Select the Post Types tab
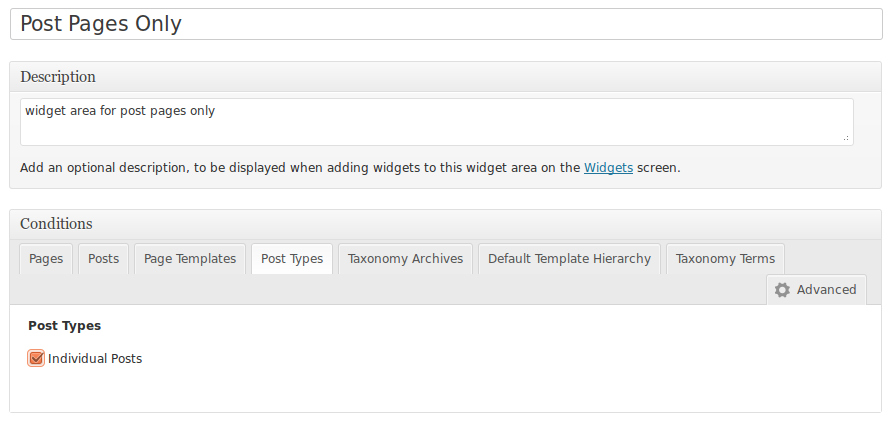This screenshot has width=893, height=428. (292, 259)
